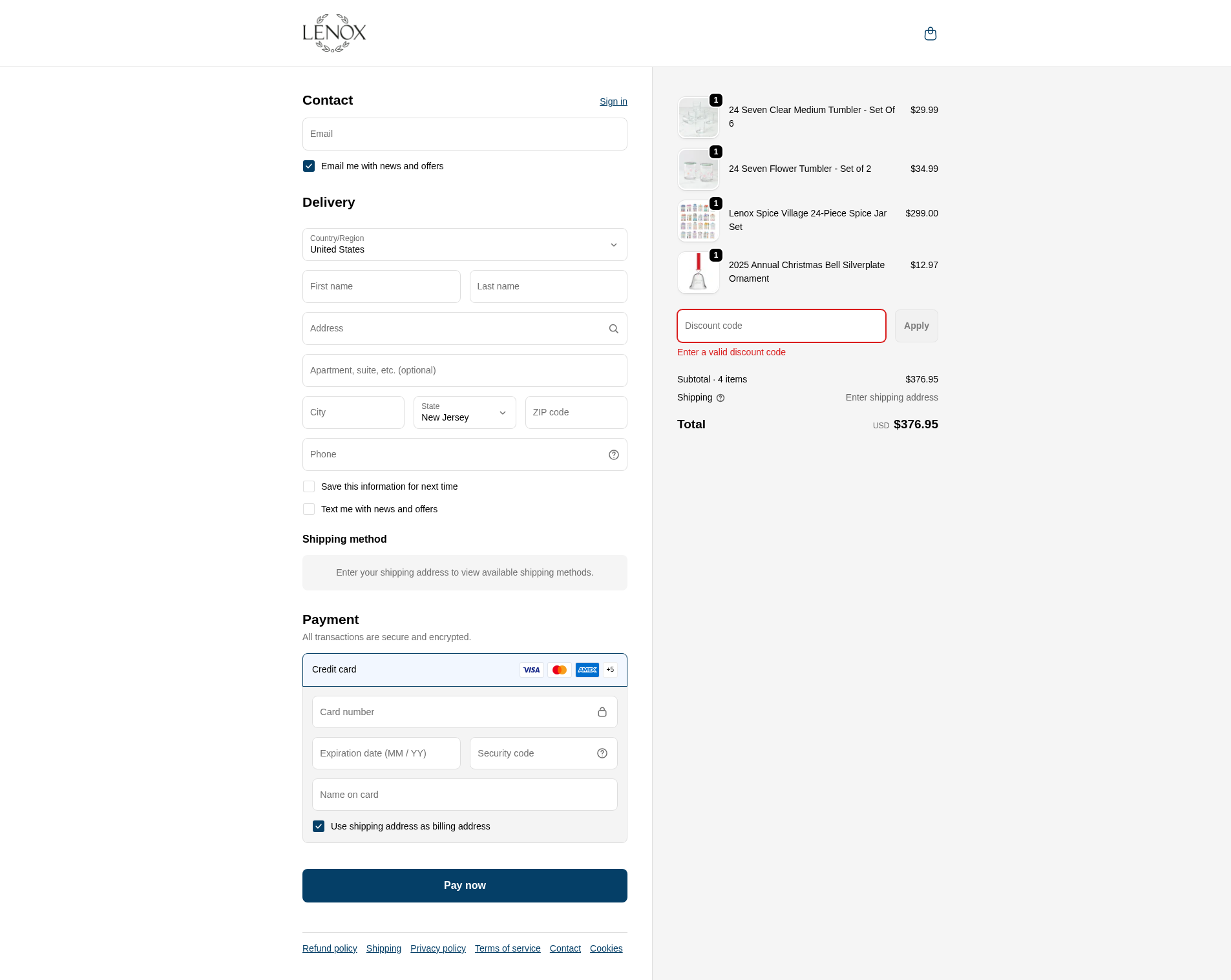Click the Lenox logo
1231x980 pixels.
[x=334, y=33]
